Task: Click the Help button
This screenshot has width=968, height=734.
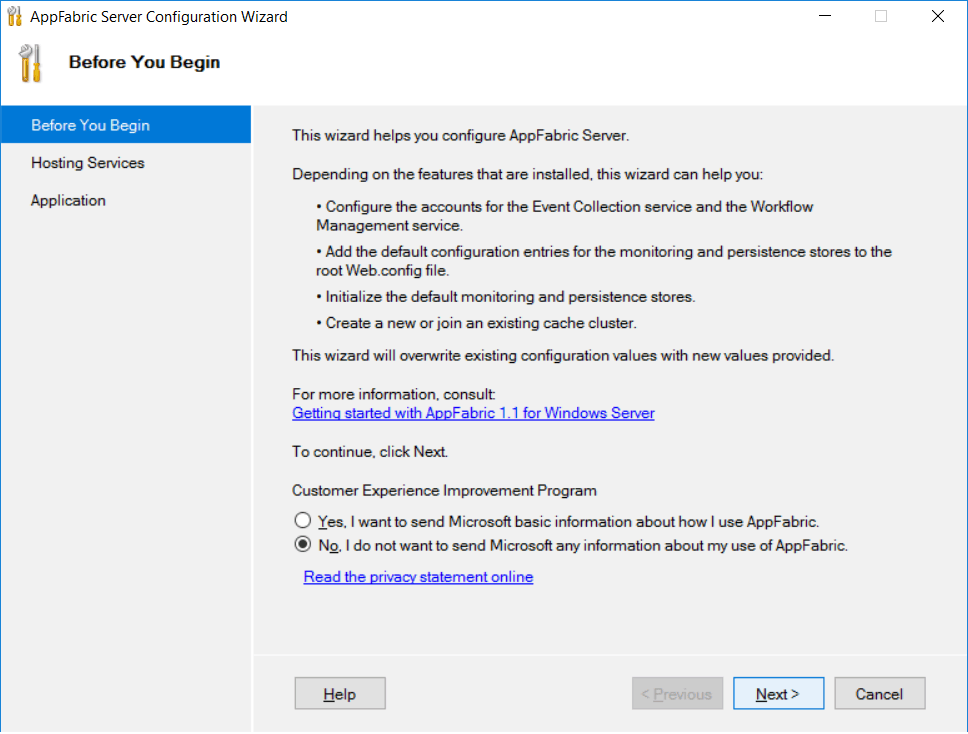Action: tap(340, 693)
